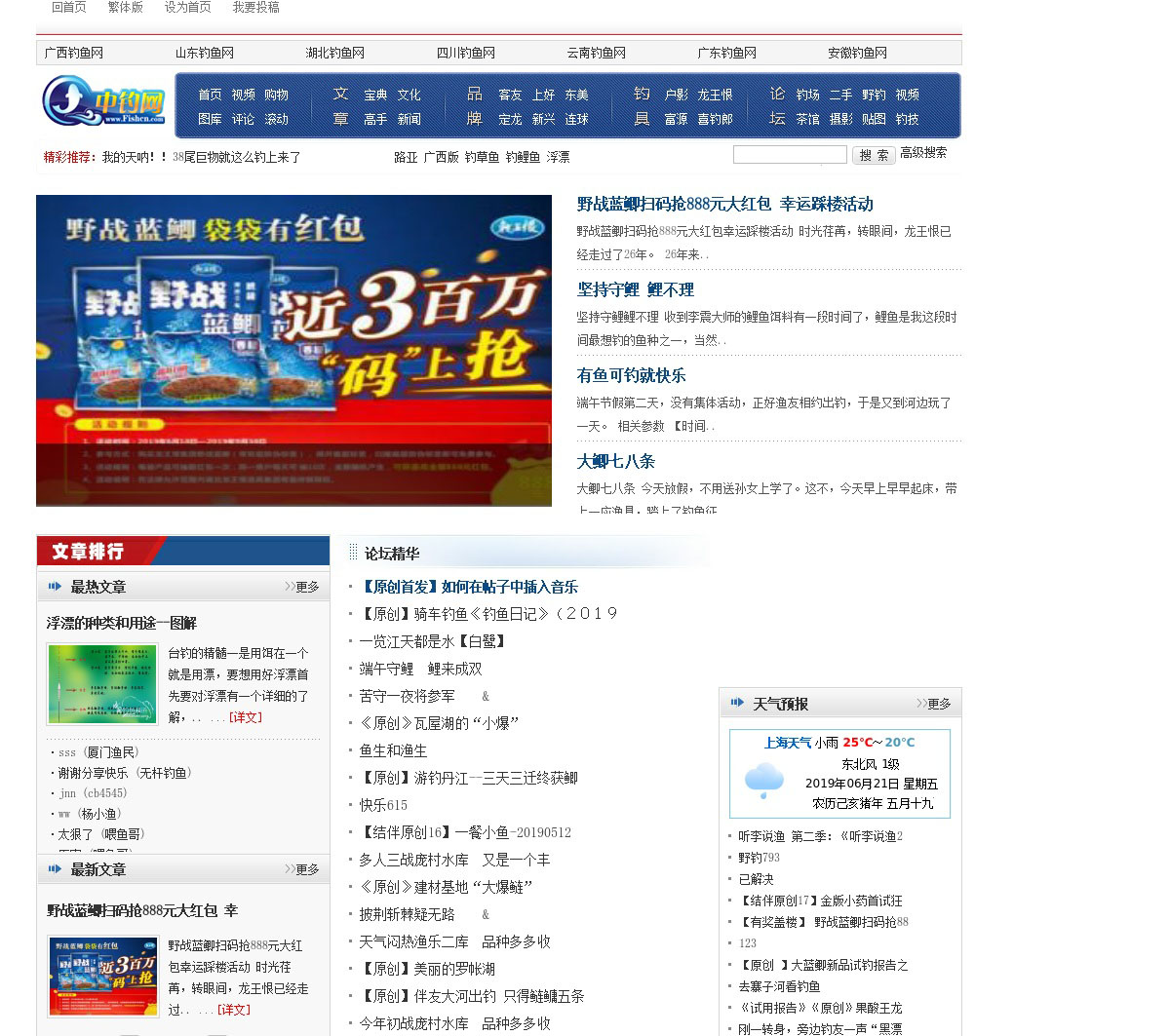Click the 野战蓝鲫 promotional banner image

(293, 351)
